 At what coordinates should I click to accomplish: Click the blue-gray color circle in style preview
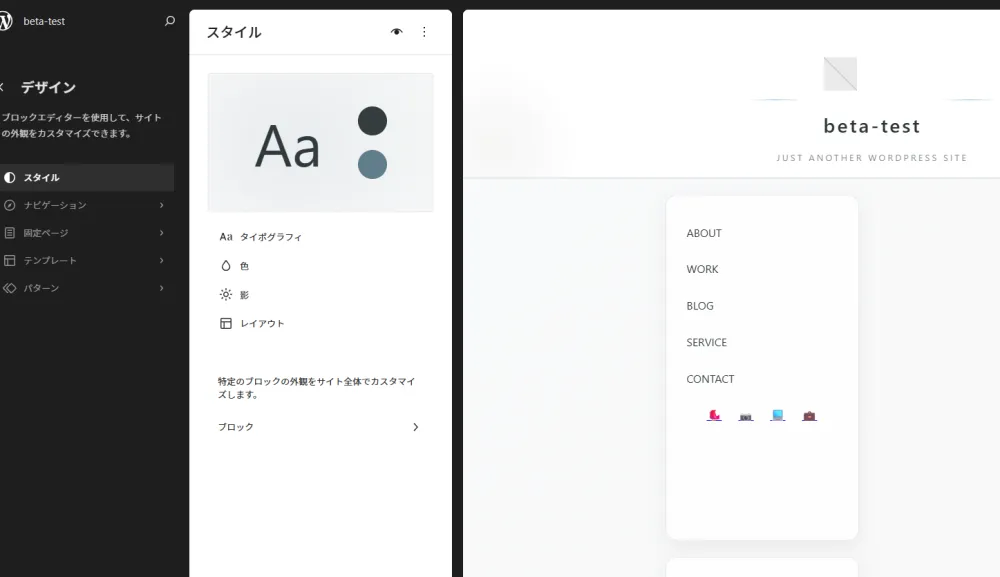pos(372,164)
